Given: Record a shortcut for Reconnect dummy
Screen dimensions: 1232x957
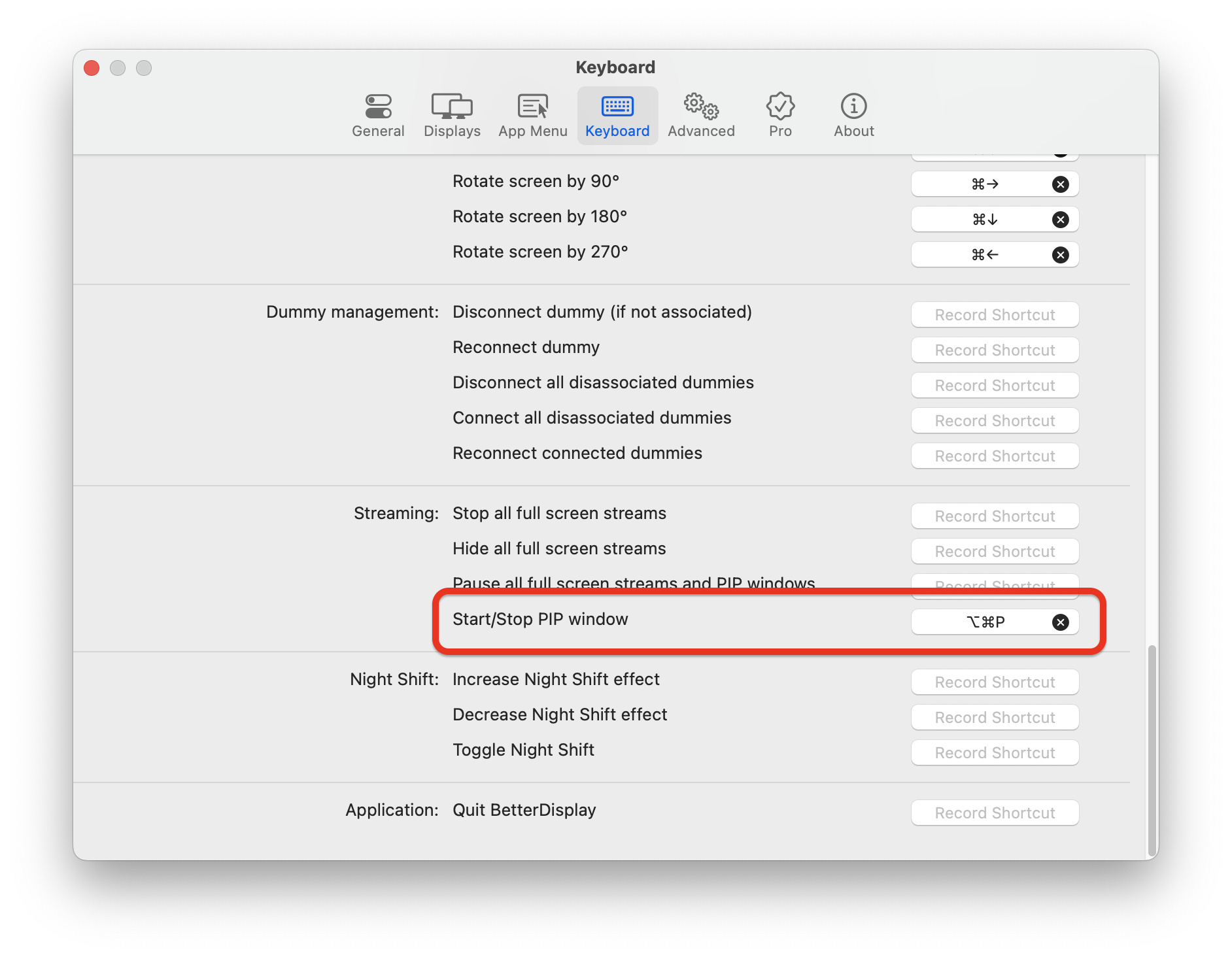Looking at the screenshot, I should click(994, 350).
